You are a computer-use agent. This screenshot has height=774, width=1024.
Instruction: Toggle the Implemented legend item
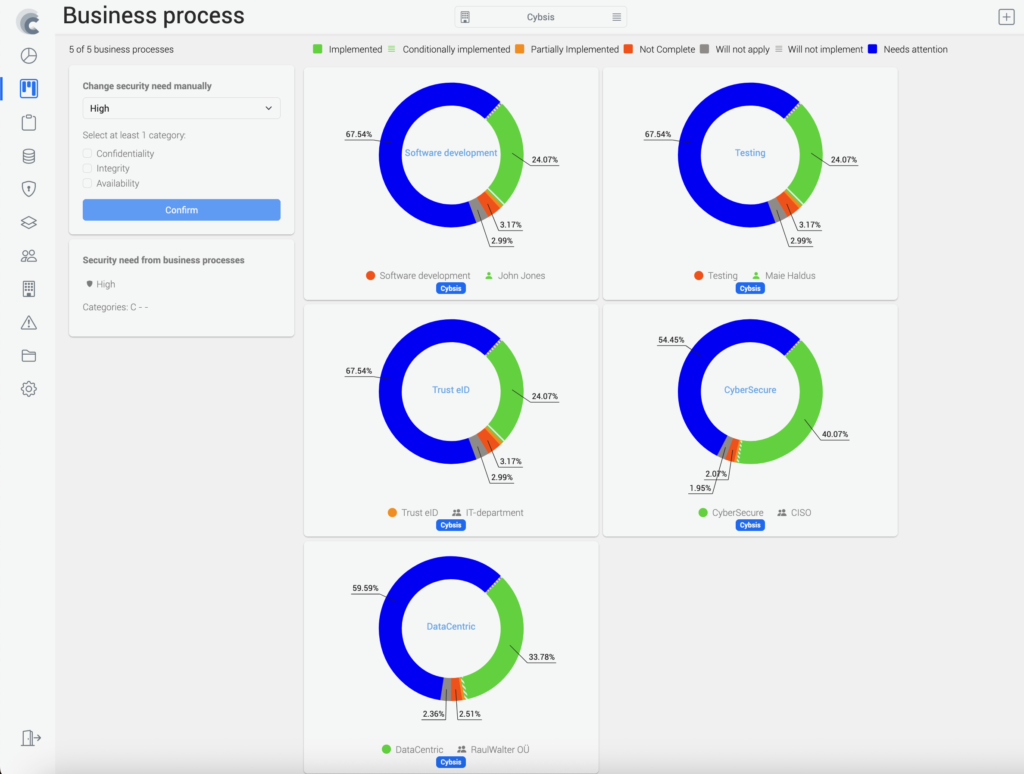[348, 49]
